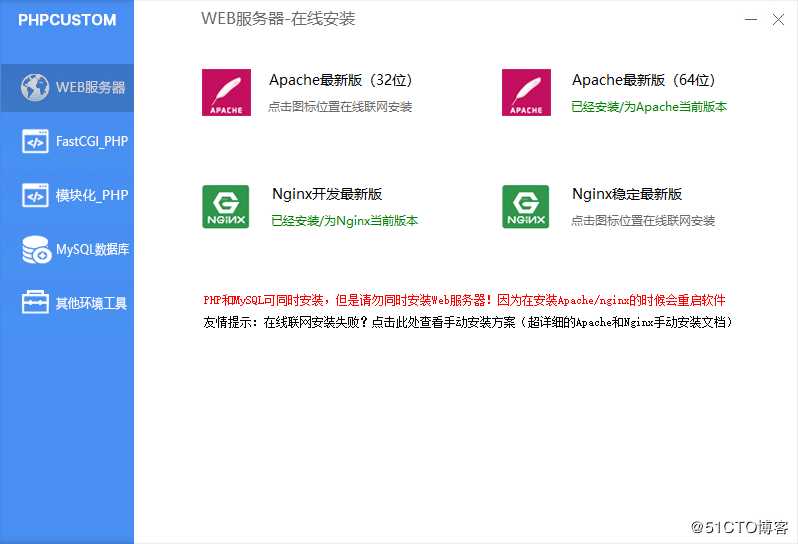Click the WEB服务器-在线安装 window title
798x544 pixels.
pyautogui.click(x=278, y=19)
